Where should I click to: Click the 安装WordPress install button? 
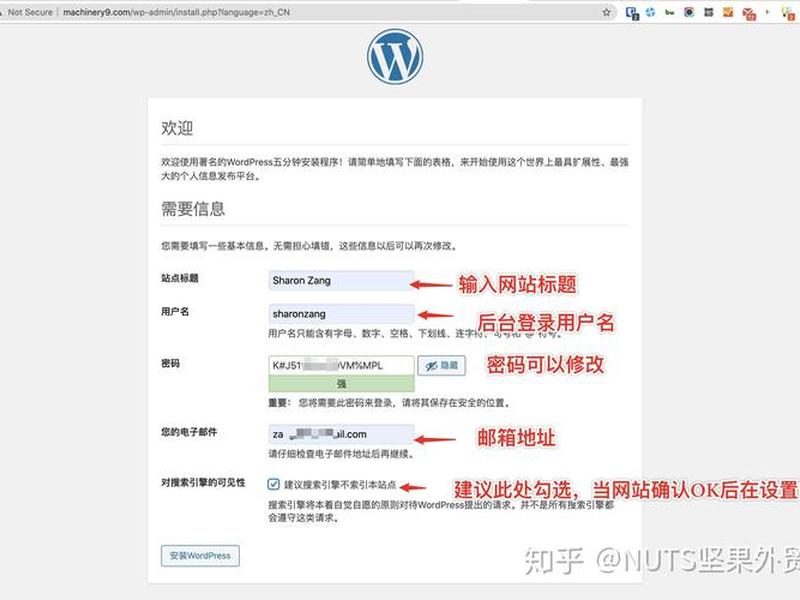coord(200,556)
